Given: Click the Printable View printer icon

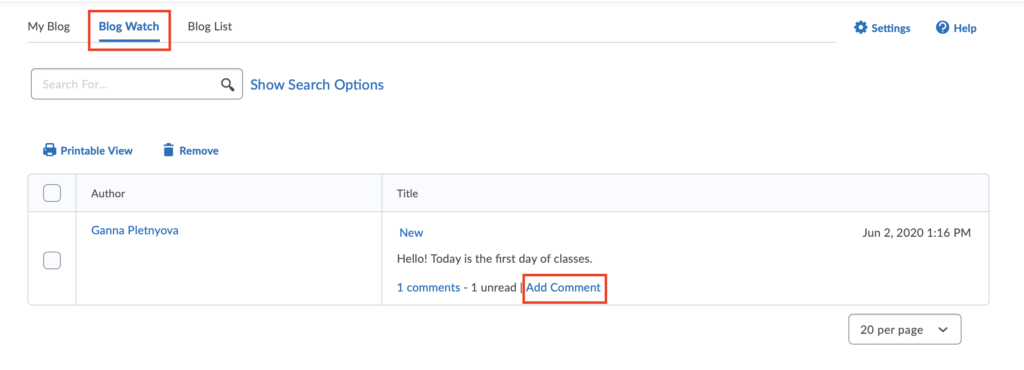Looking at the screenshot, I should click(x=50, y=150).
